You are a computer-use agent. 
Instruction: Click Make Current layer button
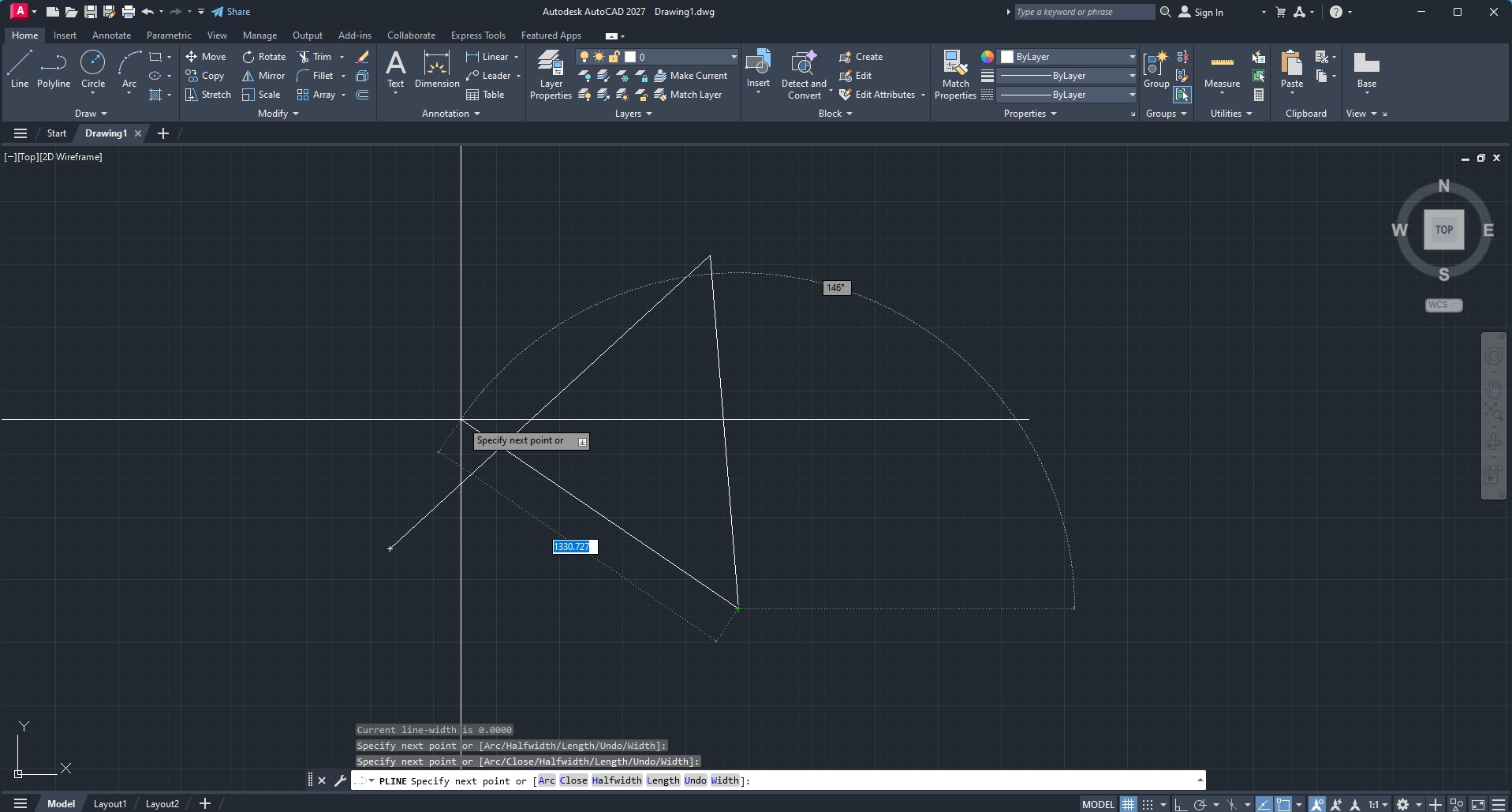[691, 76]
